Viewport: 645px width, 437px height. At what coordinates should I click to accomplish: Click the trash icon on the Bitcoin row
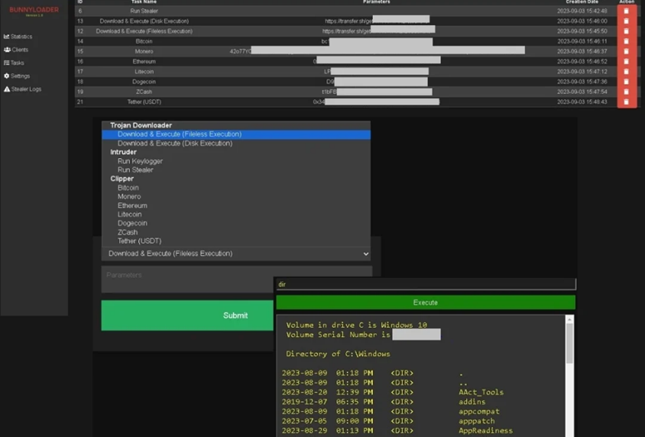[626, 41]
